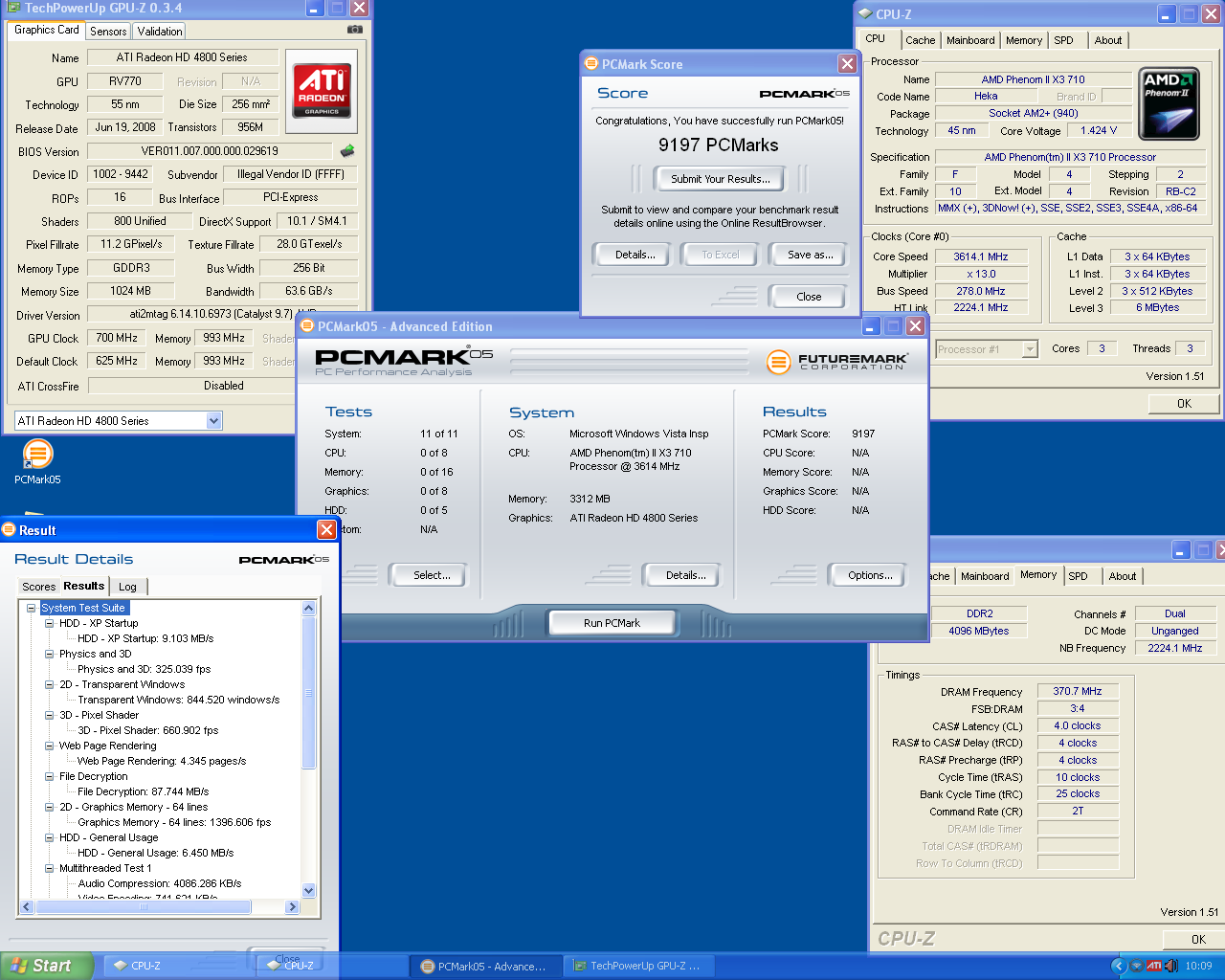
Task: Expand hidden tray icons arrow
Action: point(1118,966)
